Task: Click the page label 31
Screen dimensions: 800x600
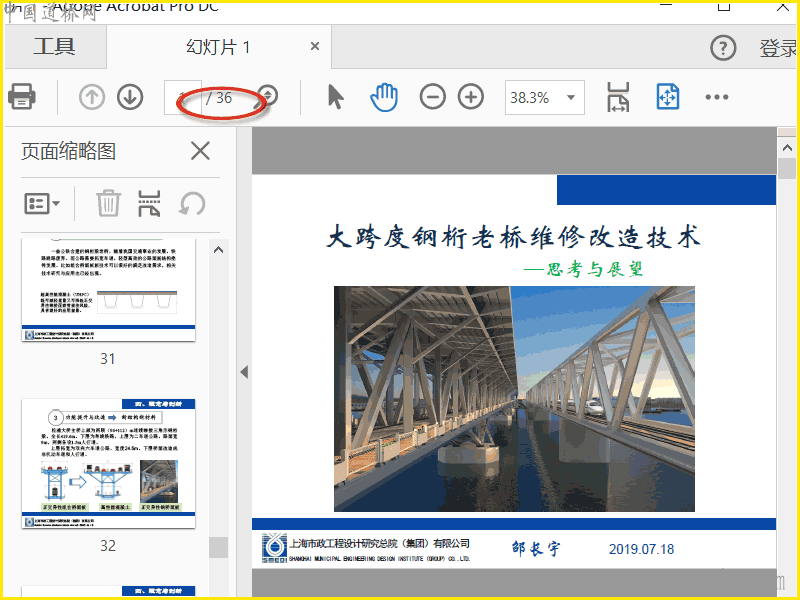Action: point(108,359)
